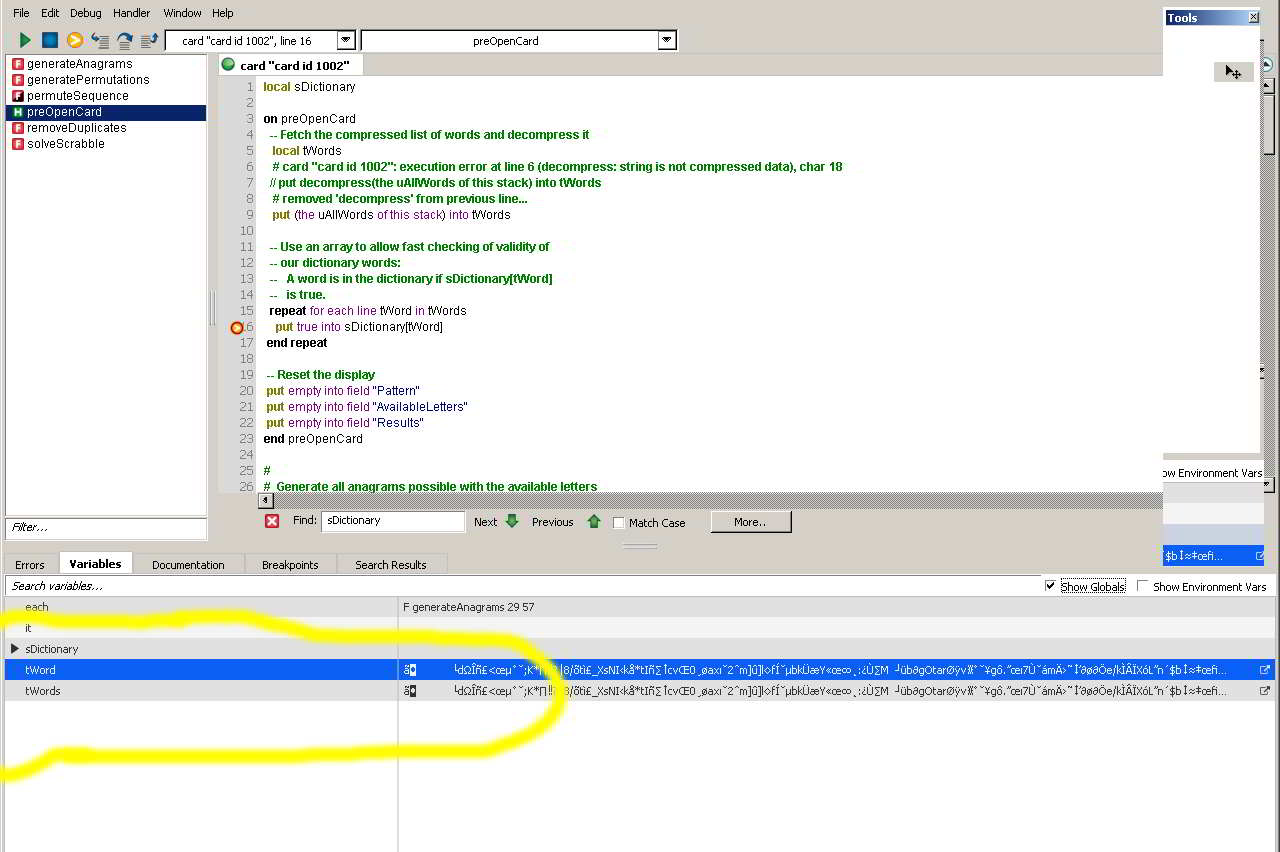Click the green Run (continue) debug icon
This screenshot has height=852, width=1280.
[25, 41]
